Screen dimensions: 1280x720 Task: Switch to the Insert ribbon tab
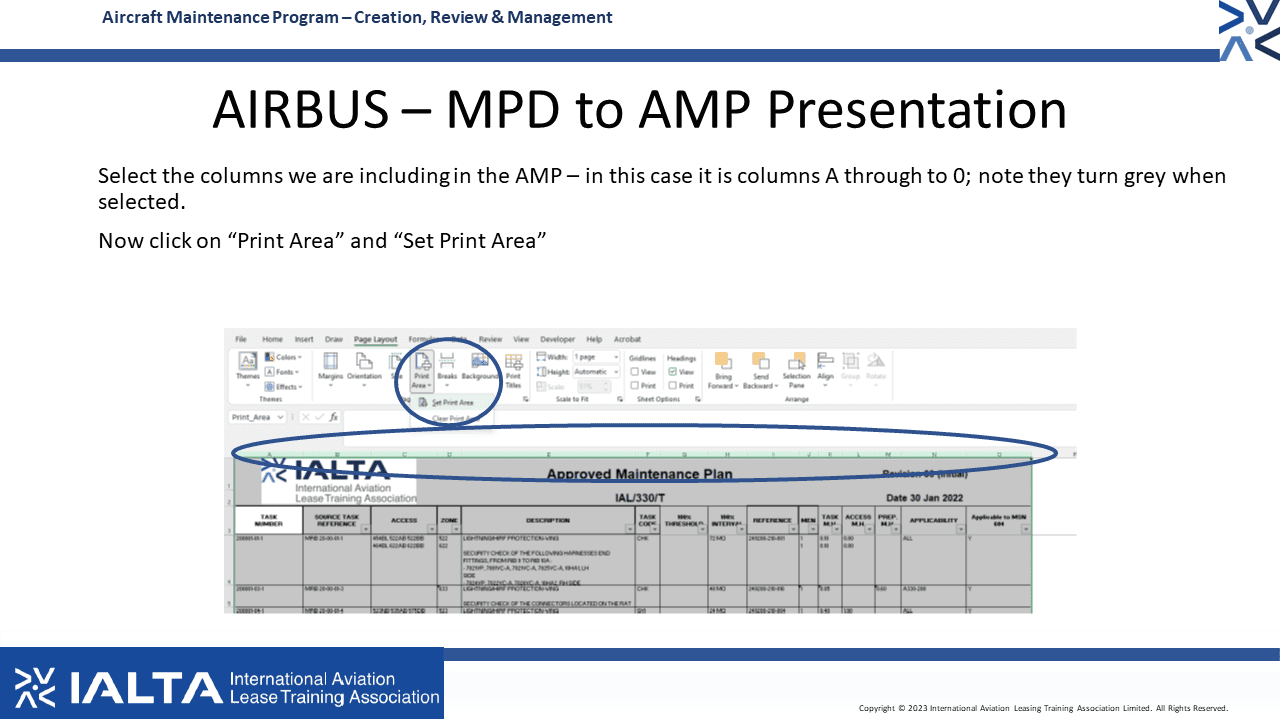click(x=304, y=339)
